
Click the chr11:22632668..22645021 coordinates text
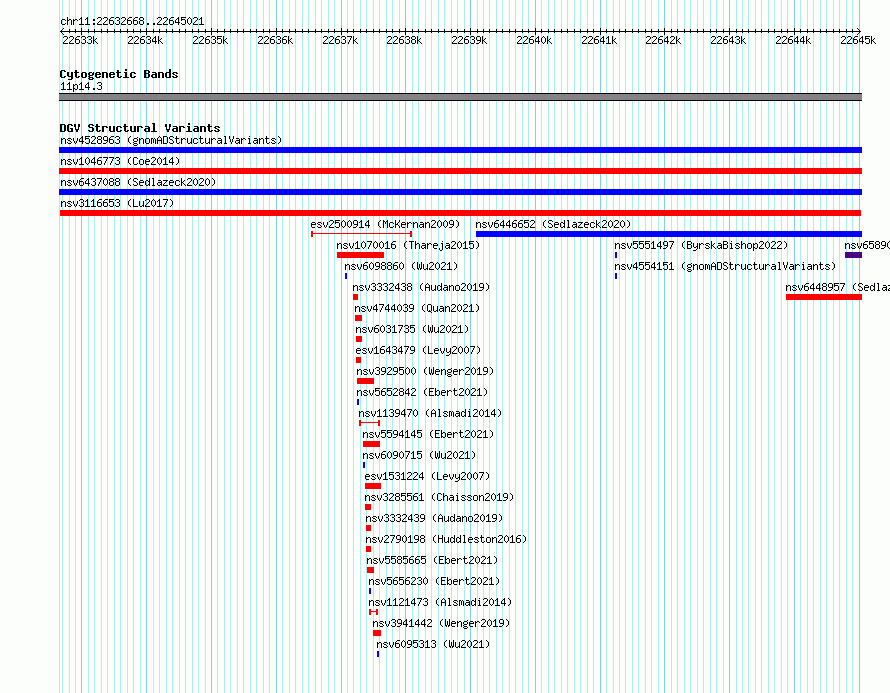(x=132, y=21)
